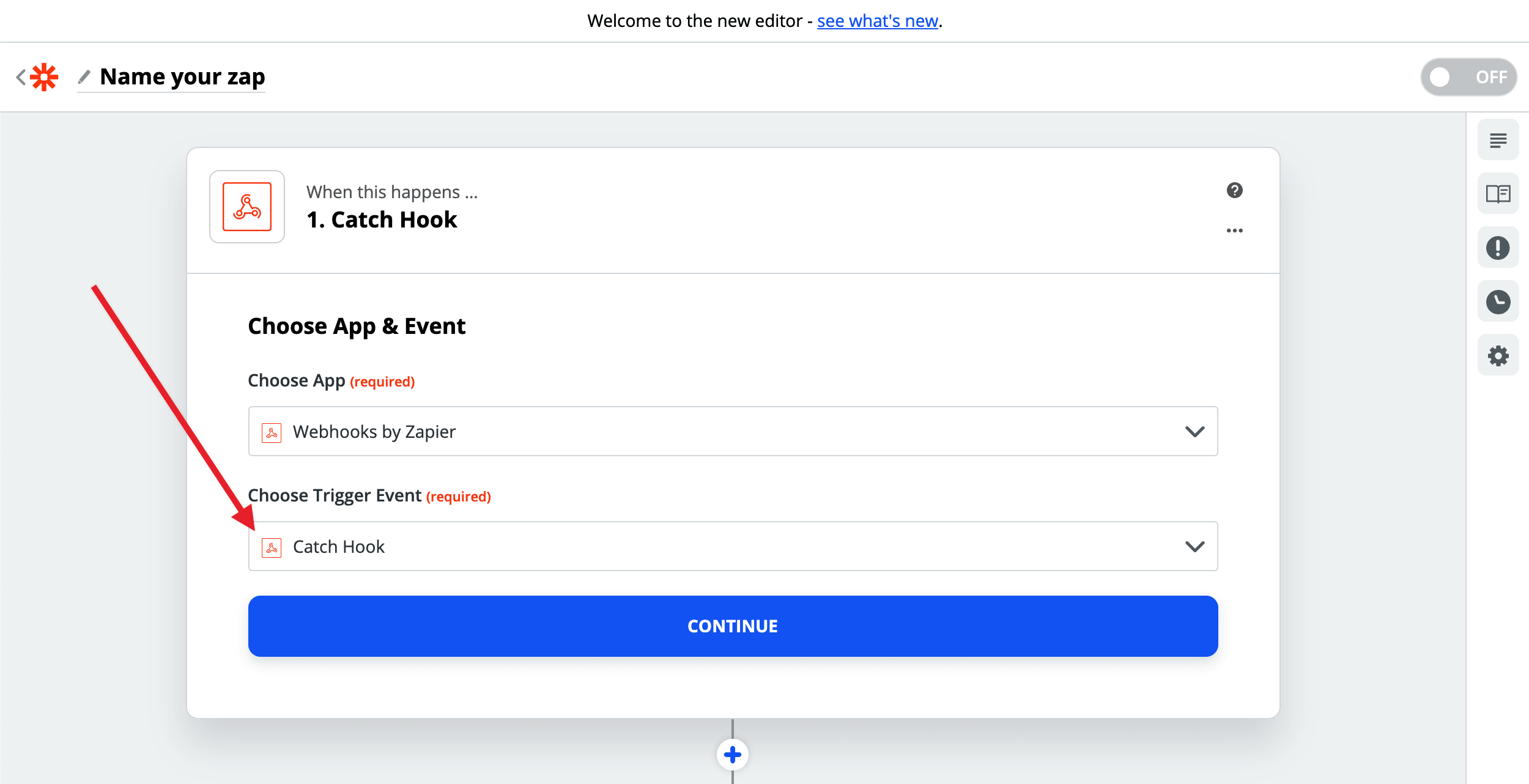
Task: Click the Zapier logo icon
Action: [44, 77]
